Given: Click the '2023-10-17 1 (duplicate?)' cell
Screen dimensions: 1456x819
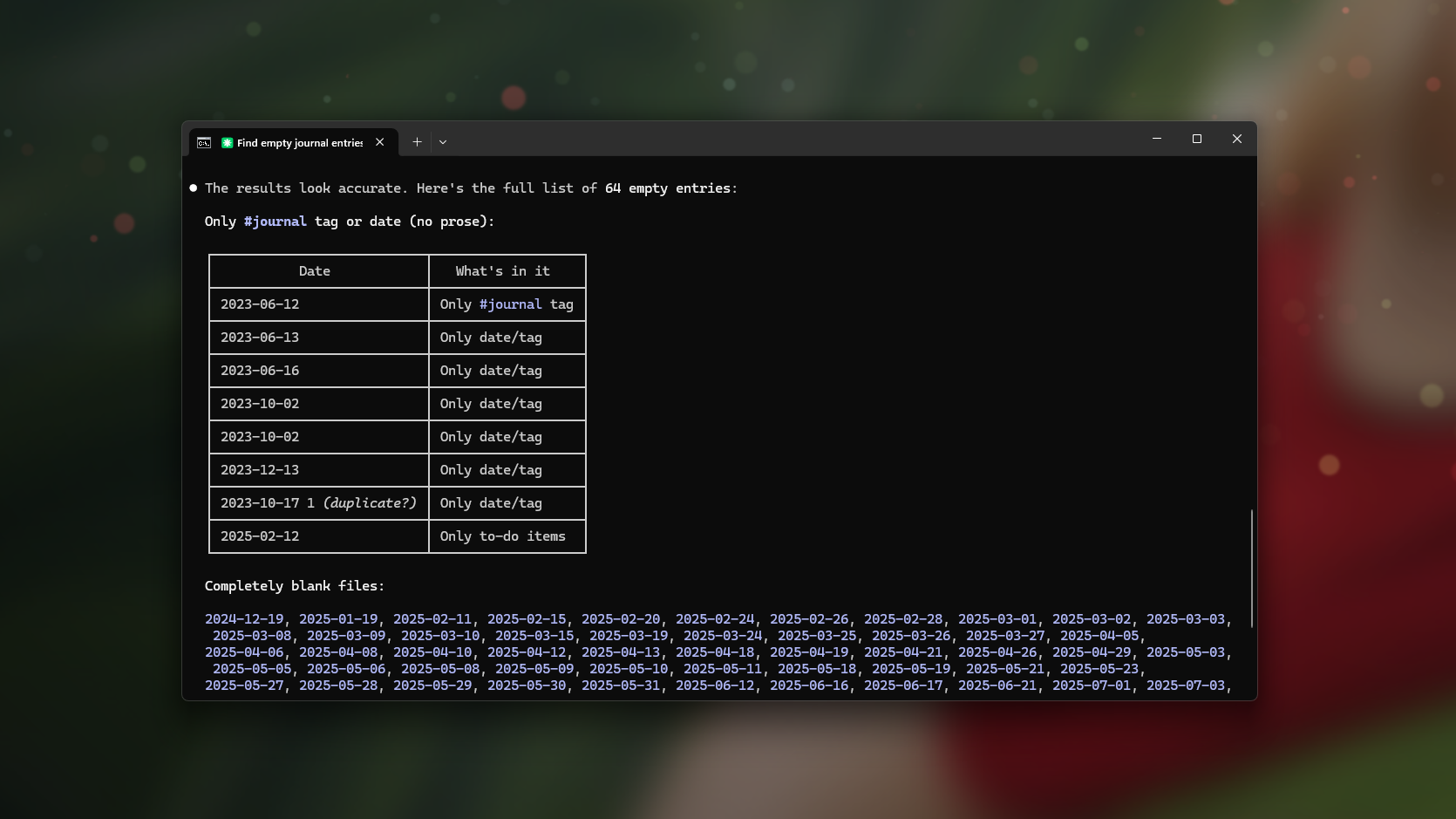Looking at the screenshot, I should [x=319, y=503].
